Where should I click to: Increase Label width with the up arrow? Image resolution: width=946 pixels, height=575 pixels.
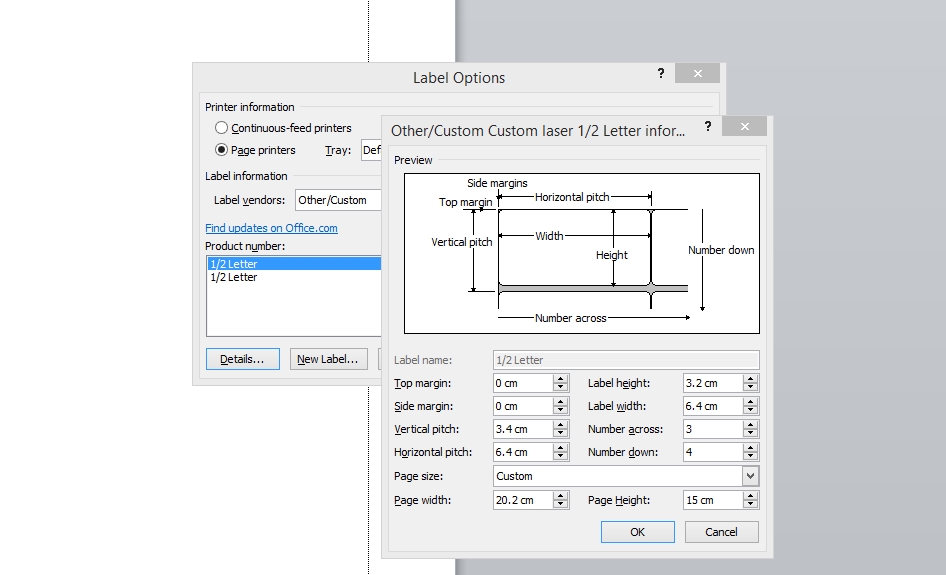tap(751, 402)
